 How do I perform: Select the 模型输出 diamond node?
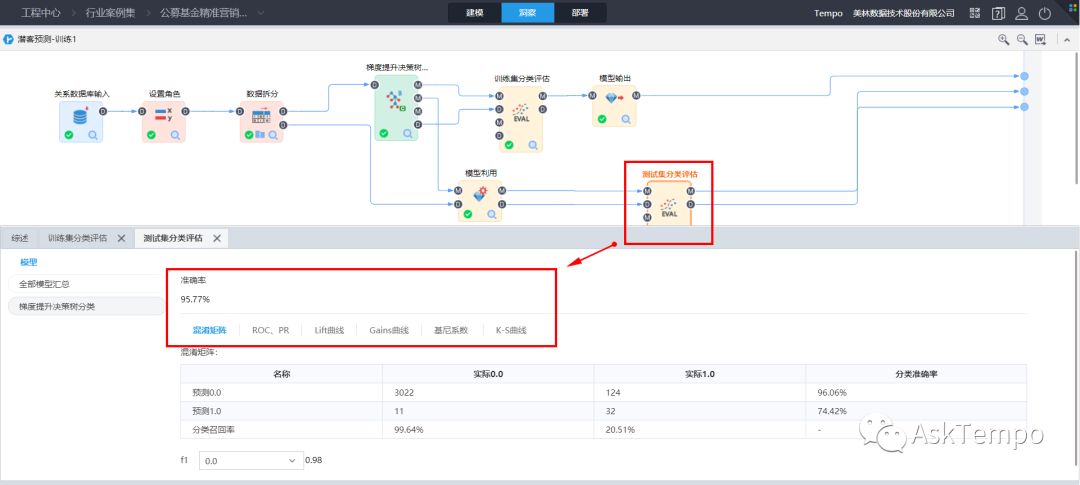(614, 99)
